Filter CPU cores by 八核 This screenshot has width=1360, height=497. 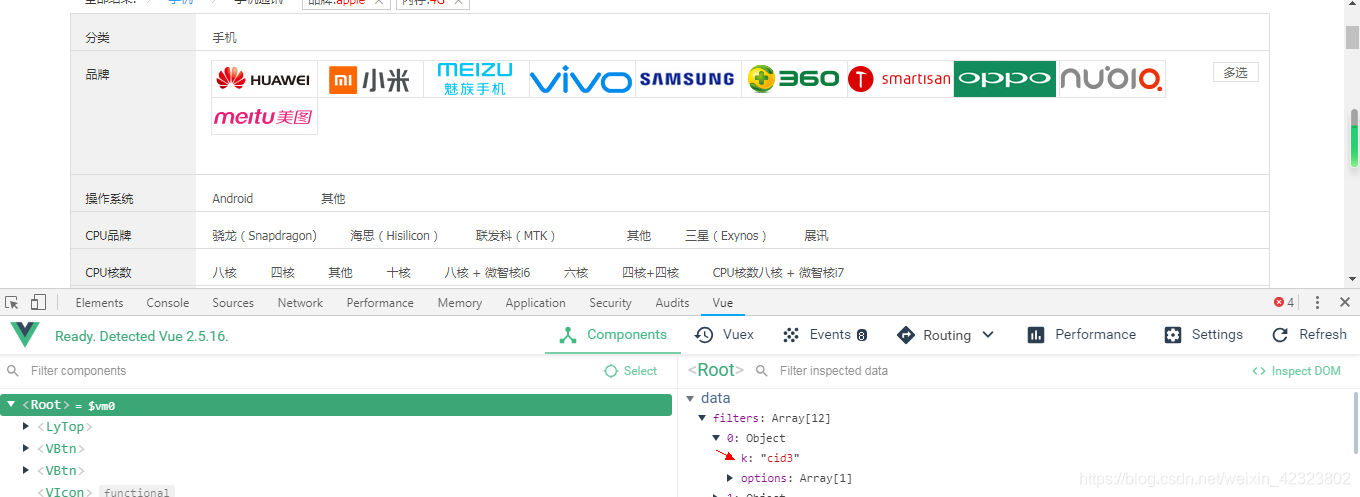(224, 272)
